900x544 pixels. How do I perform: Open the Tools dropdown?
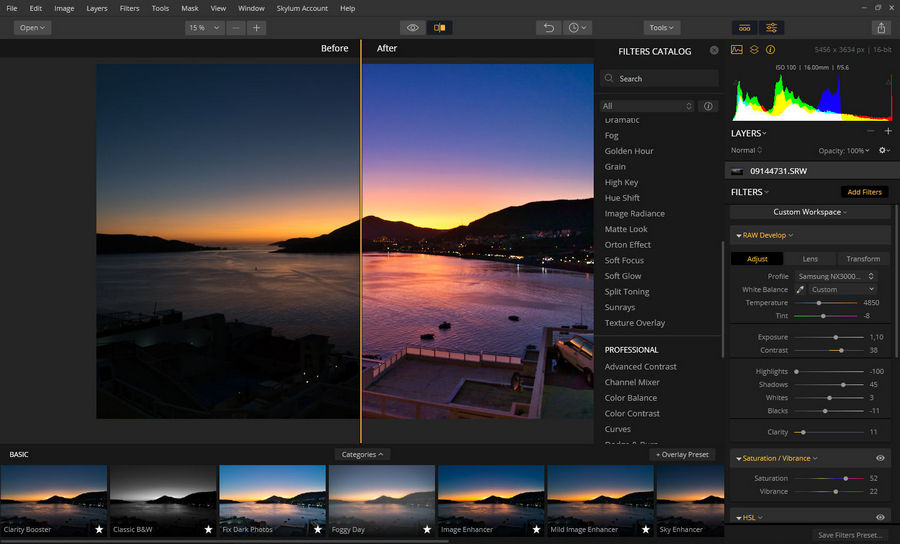coord(661,28)
